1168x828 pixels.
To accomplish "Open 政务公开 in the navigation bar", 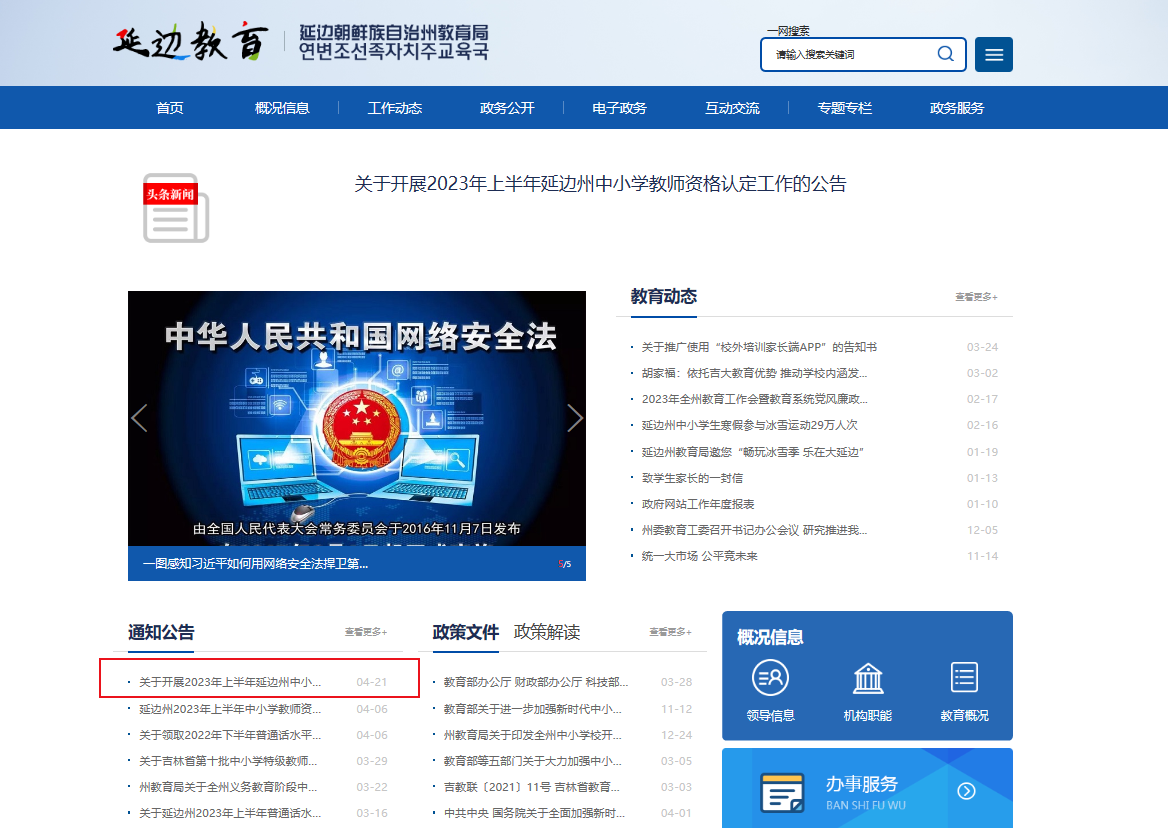I will [507, 108].
